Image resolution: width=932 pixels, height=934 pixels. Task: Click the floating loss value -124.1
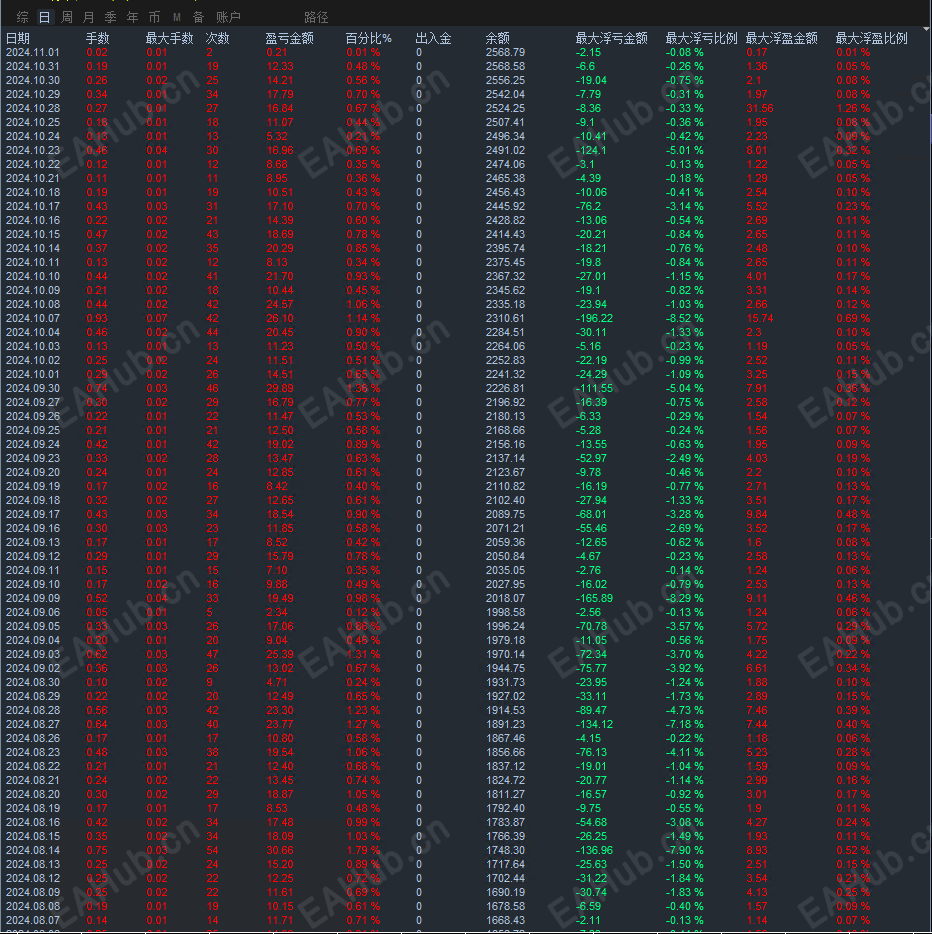[591, 151]
